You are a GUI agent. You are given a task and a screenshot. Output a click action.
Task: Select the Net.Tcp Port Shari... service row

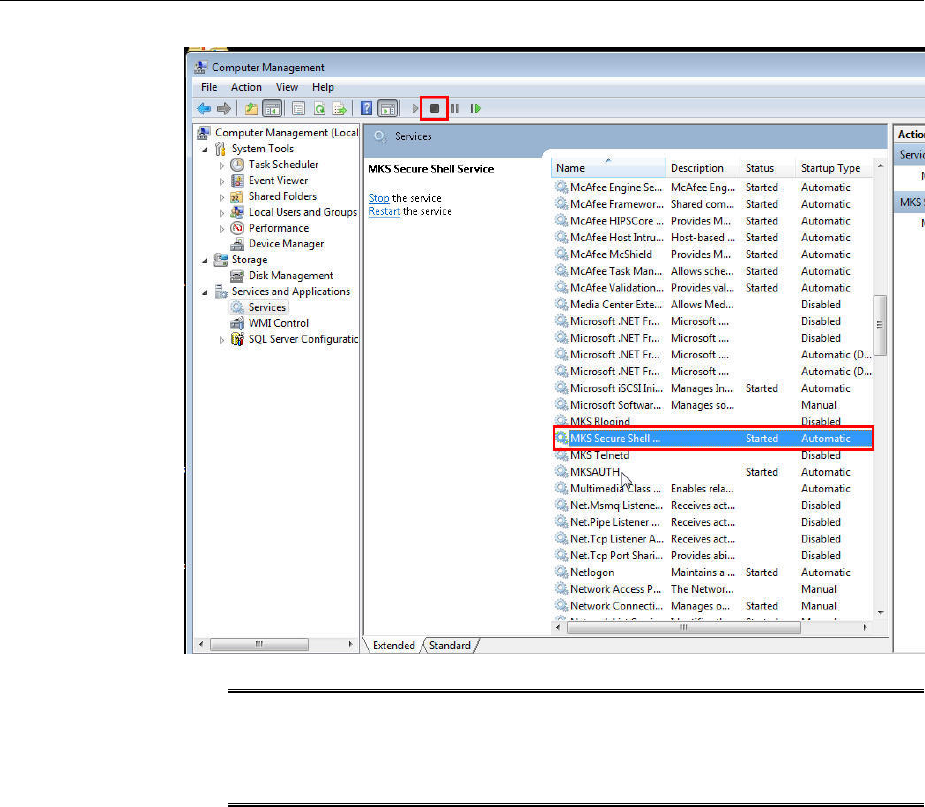pos(713,556)
